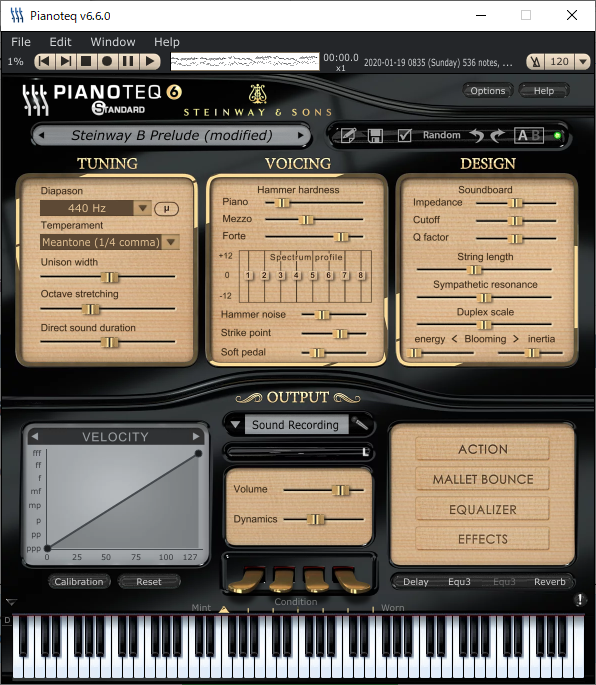The height and width of the screenshot is (685, 596).
Task: Click the rewind to start transport button
Action: coord(45,62)
